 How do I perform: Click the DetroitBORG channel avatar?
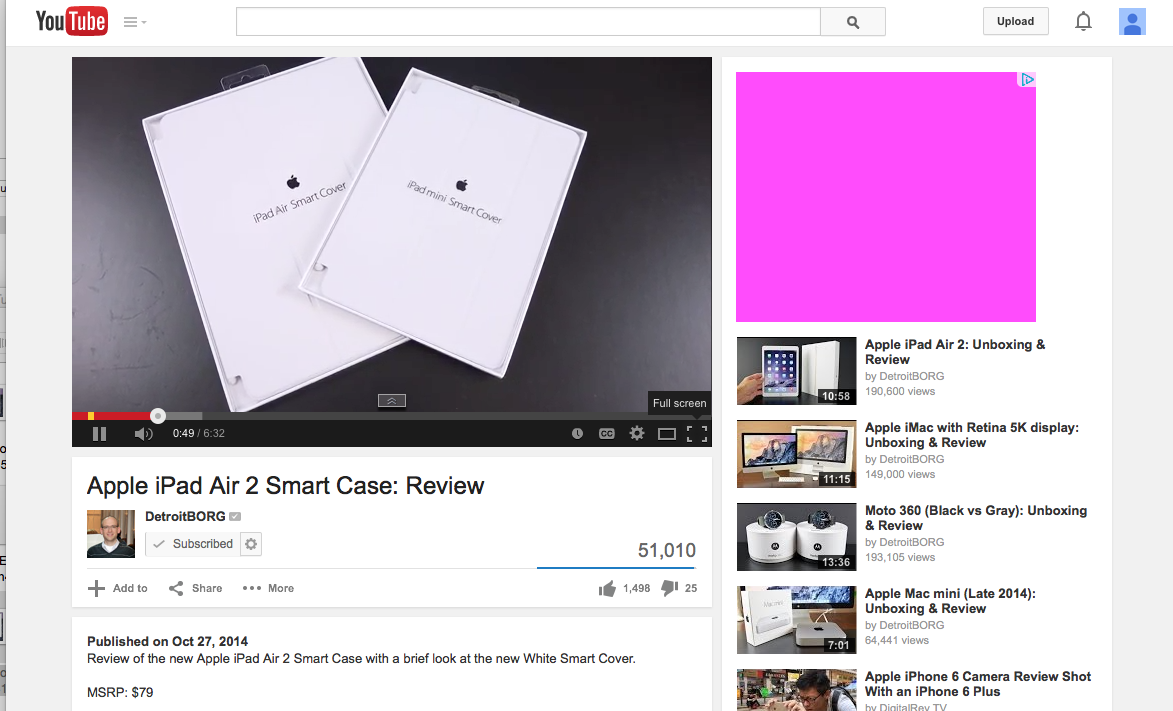[x=111, y=534]
